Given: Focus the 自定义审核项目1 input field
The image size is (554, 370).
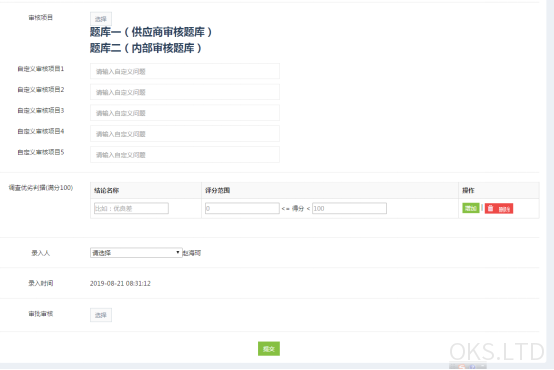Looking at the screenshot, I should point(185,71).
